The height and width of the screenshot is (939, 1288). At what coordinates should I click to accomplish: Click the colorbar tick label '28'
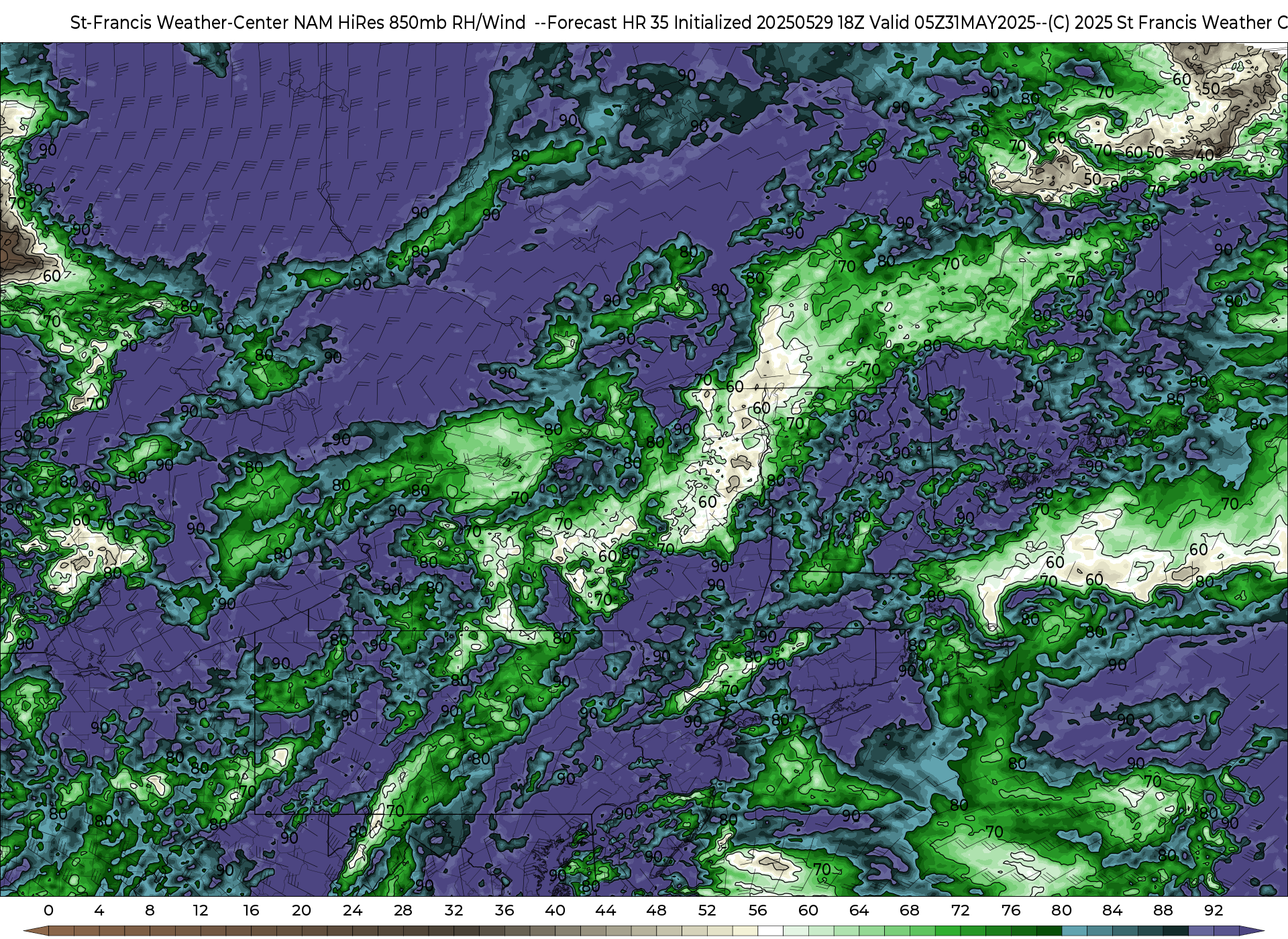pyautogui.click(x=403, y=911)
